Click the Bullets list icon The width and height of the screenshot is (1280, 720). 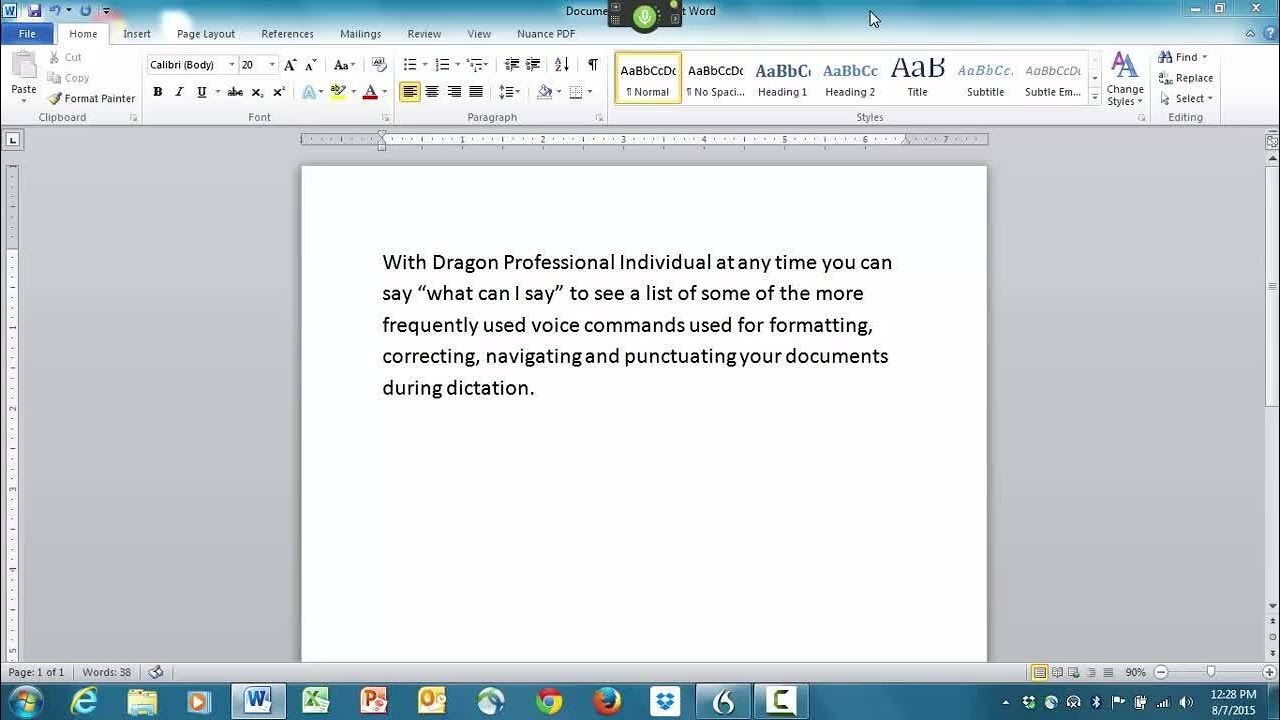pyautogui.click(x=410, y=65)
